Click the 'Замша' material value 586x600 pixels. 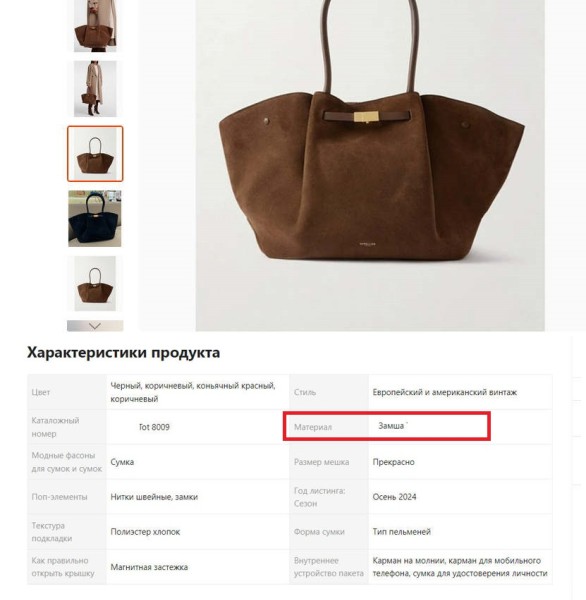pyautogui.click(x=391, y=426)
